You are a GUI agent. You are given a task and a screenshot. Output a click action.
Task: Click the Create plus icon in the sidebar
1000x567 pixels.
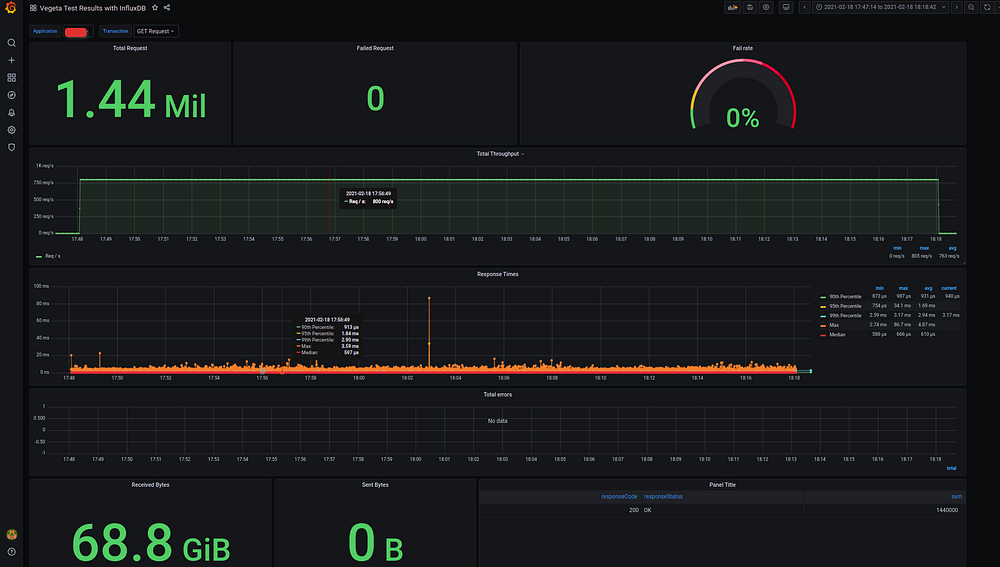pyautogui.click(x=11, y=60)
